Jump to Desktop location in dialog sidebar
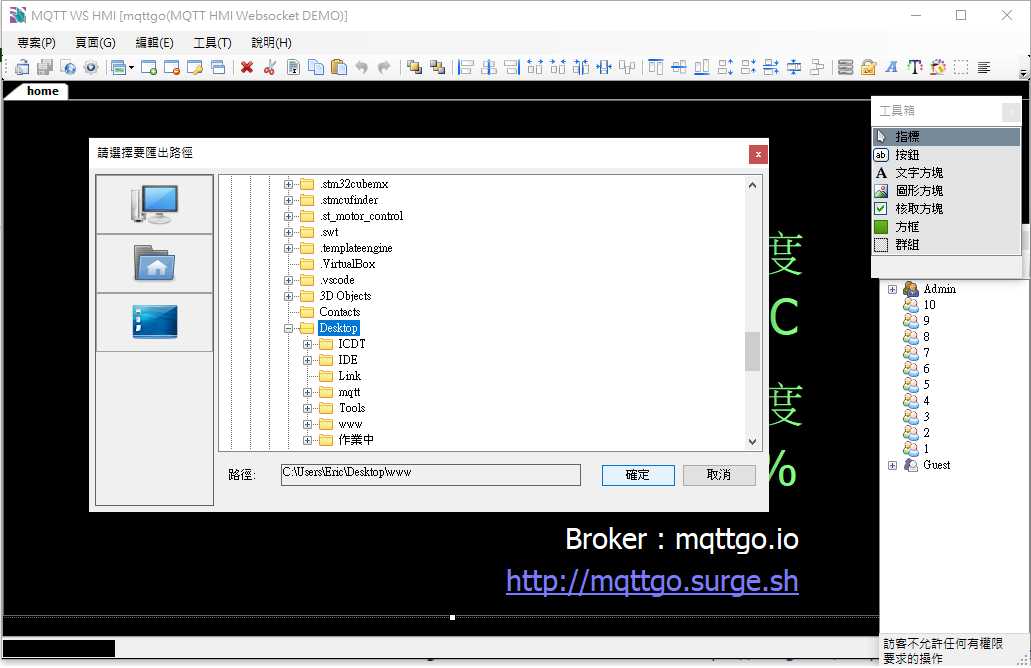1031x668 pixels. click(155, 322)
